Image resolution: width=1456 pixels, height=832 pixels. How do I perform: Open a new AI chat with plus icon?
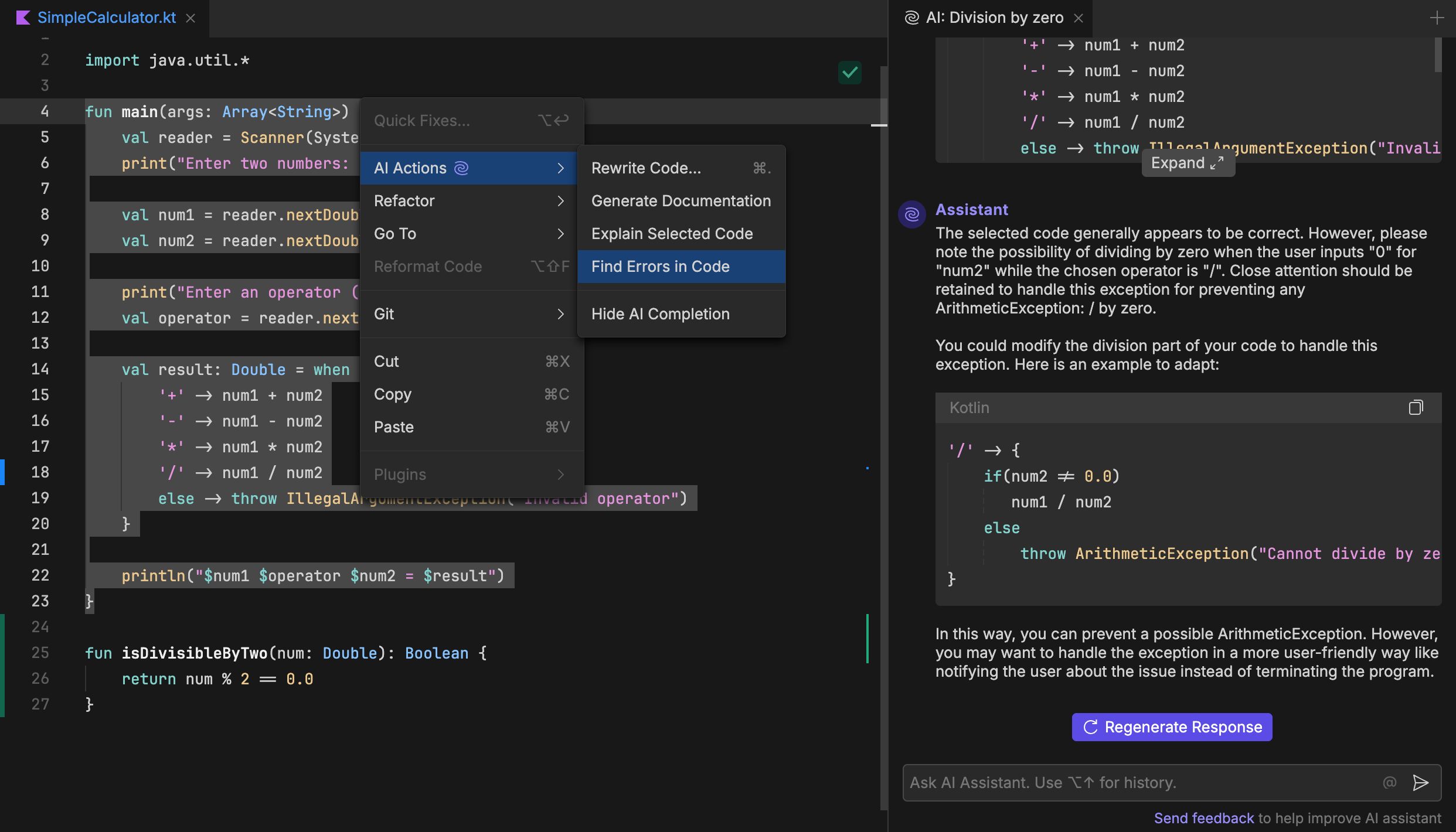(1437, 18)
